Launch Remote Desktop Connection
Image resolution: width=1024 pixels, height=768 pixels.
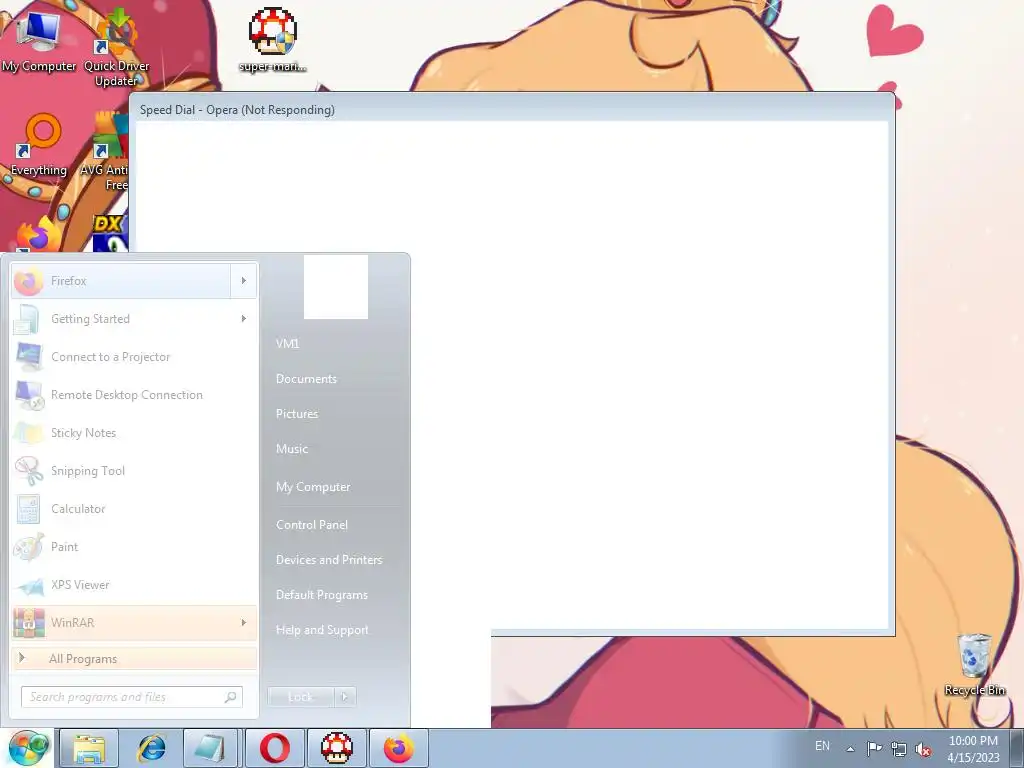coord(134,394)
